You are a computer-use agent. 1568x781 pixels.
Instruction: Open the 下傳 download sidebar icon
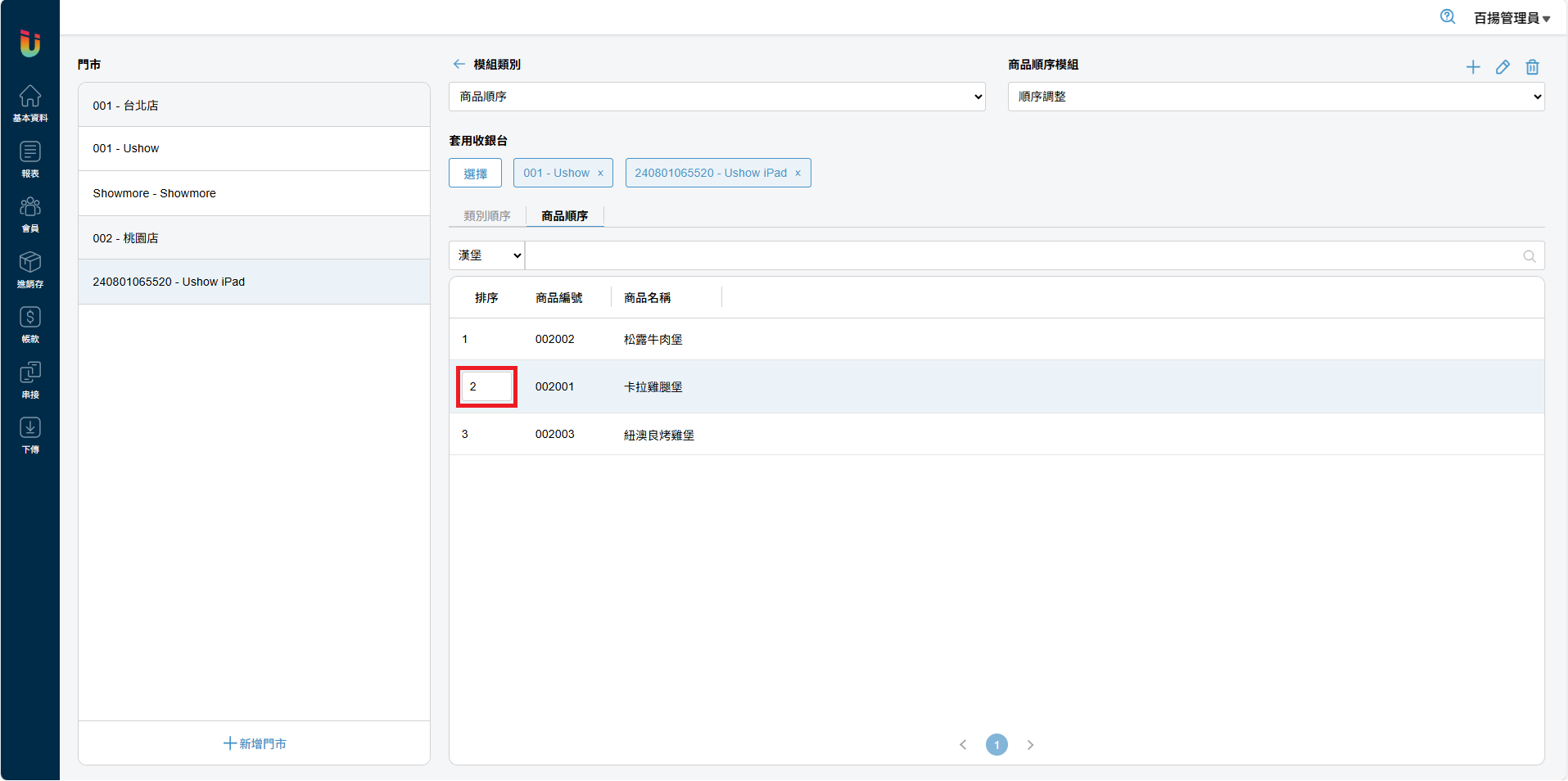[x=30, y=435]
